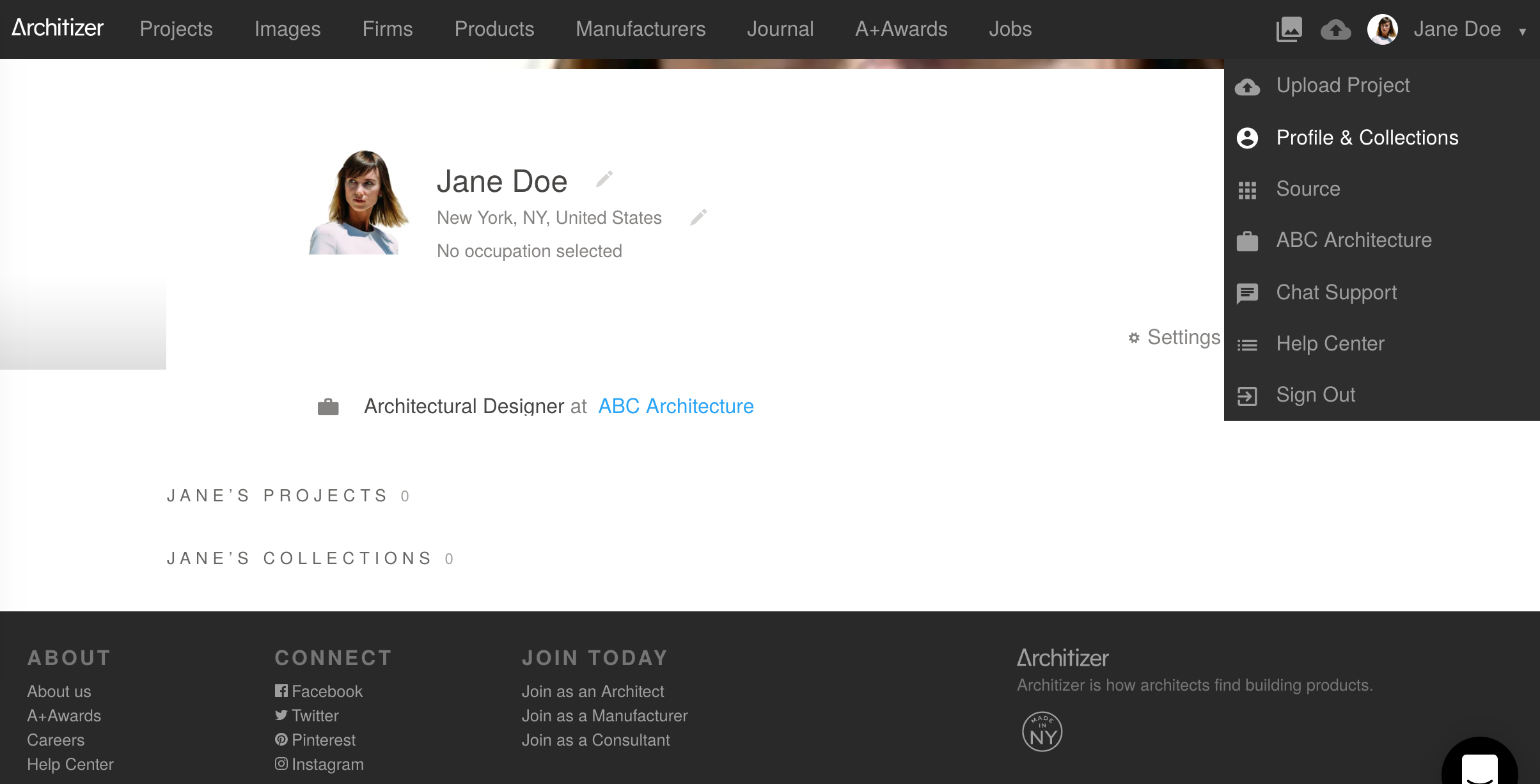1540x784 pixels.
Task: Open Twitter footer link
Action: pyautogui.click(x=315, y=716)
